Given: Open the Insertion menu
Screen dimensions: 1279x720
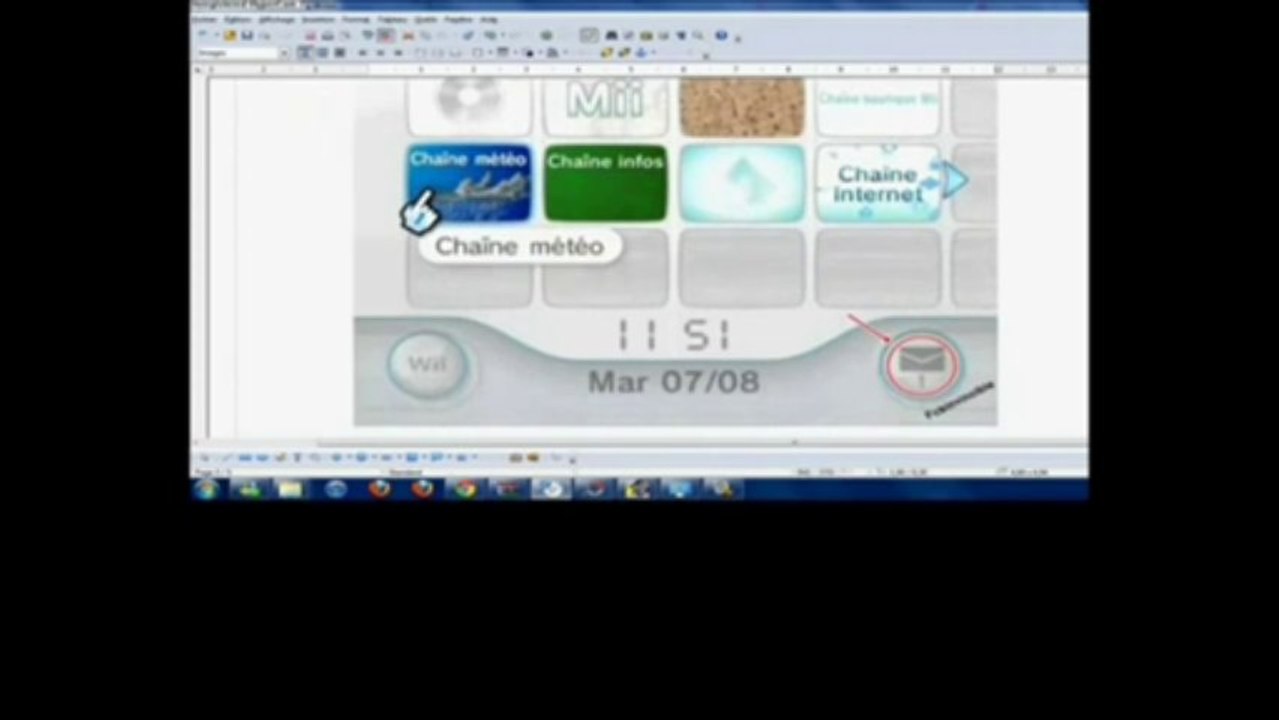Looking at the screenshot, I should [x=318, y=20].
